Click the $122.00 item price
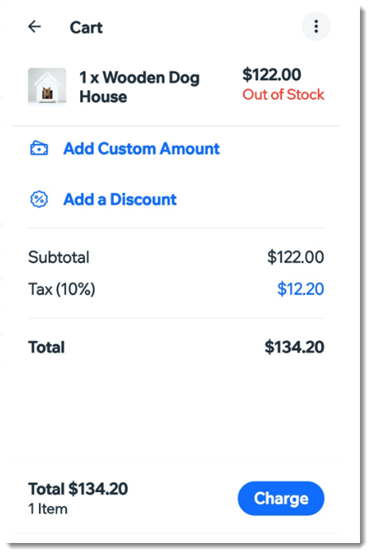This screenshot has height=555, width=372. [x=272, y=75]
